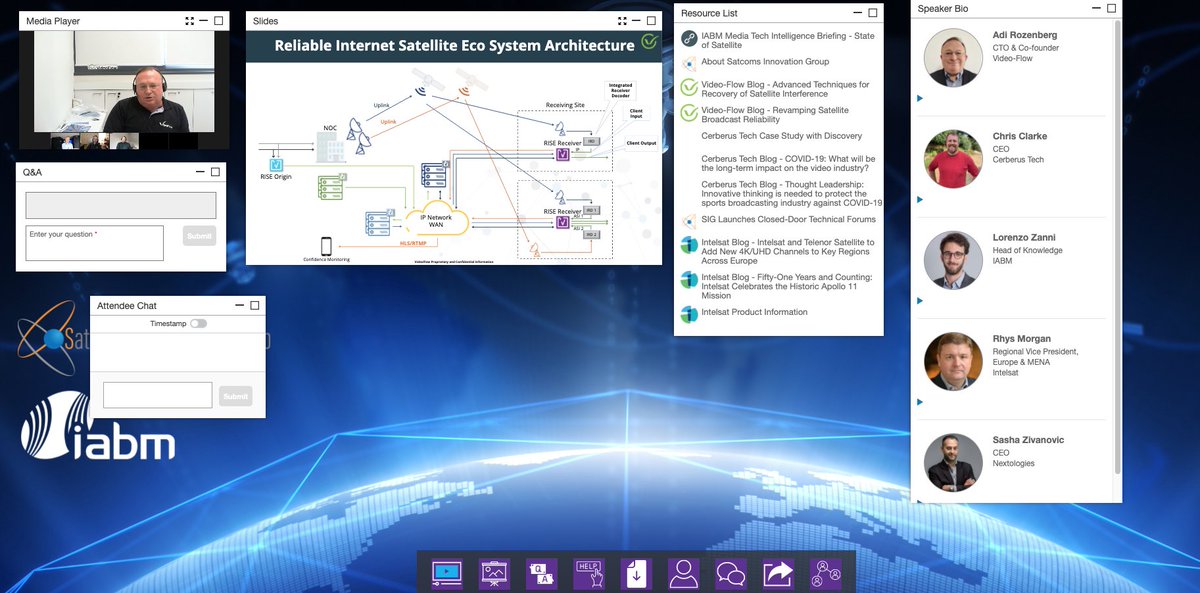Image resolution: width=1200 pixels, height=593 pixels.
Task: Click icon beside About Satcoms Innovation Group
Action: click(689, 62)
